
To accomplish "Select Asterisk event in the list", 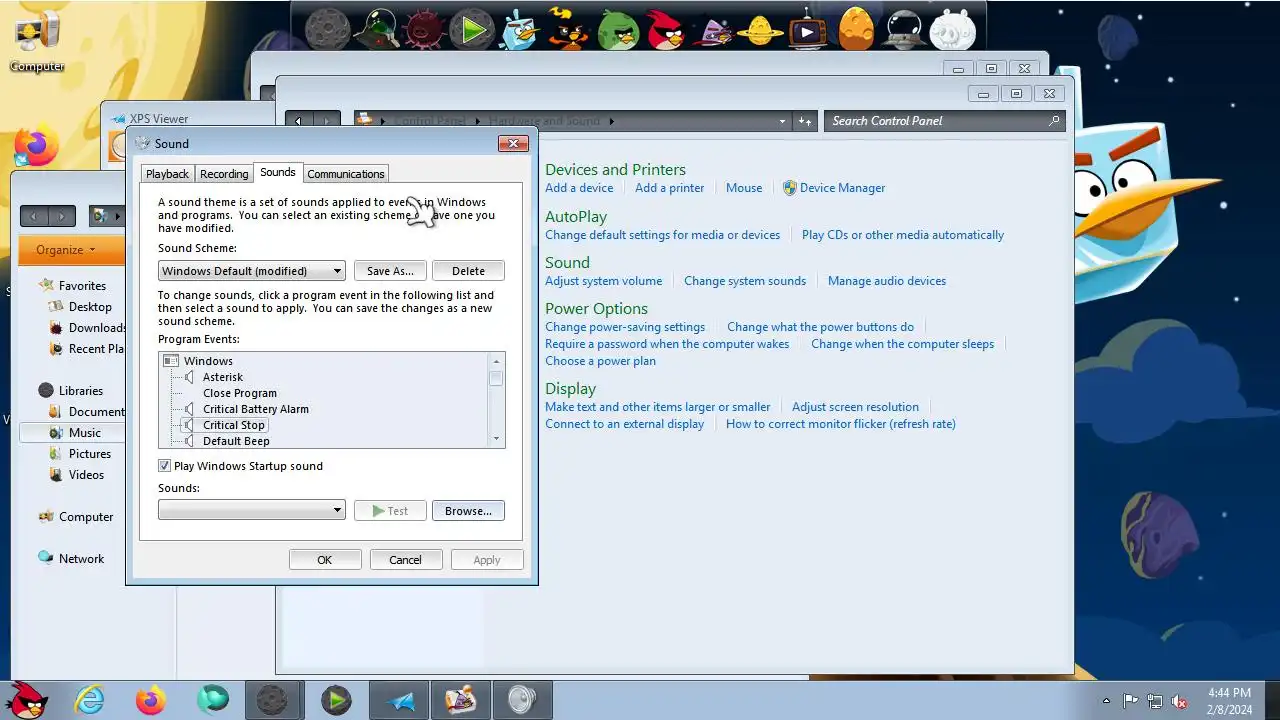I will 223,377.
